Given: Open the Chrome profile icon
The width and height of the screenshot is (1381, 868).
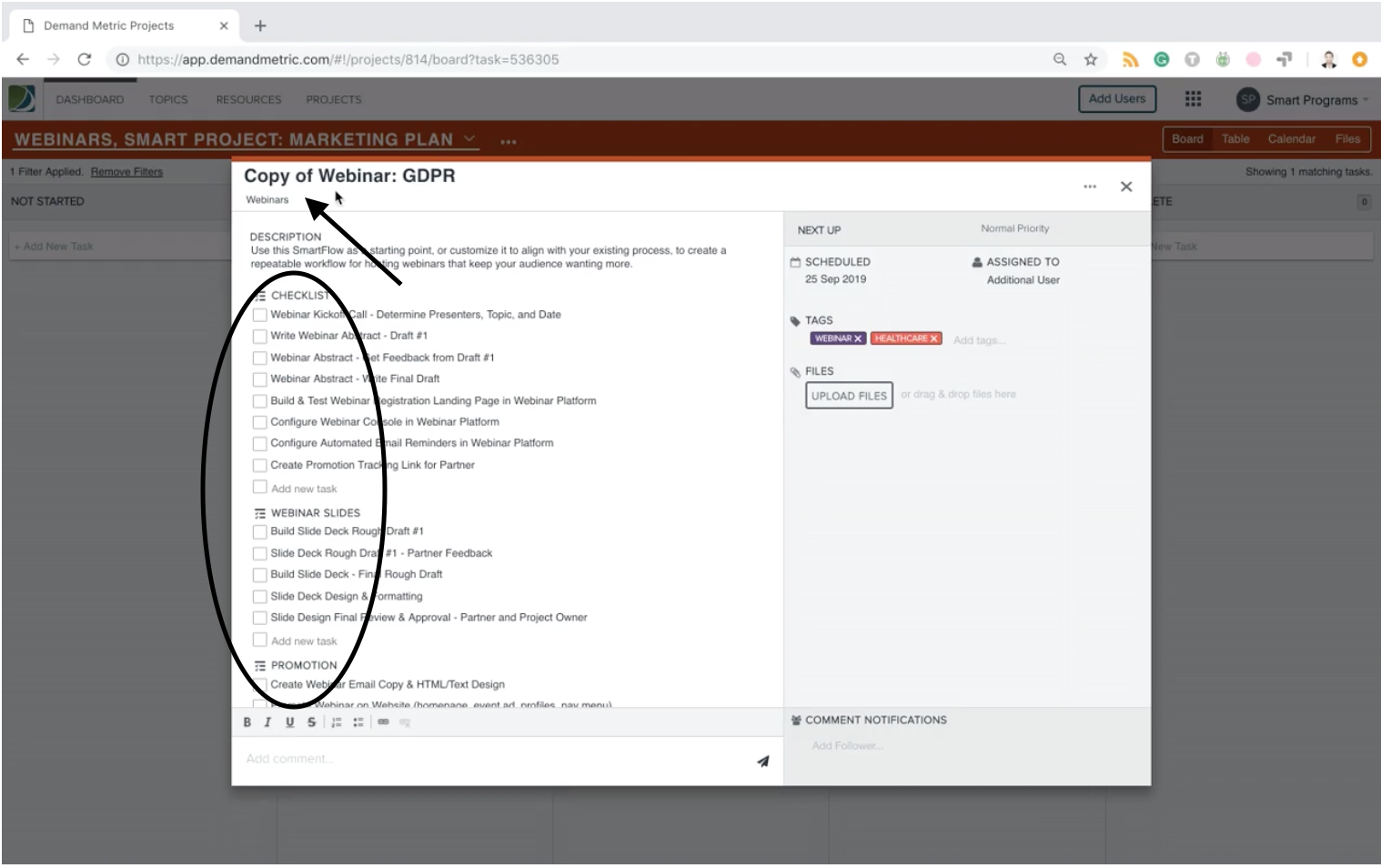Looking at the screenshot, I should [1328, 59].
